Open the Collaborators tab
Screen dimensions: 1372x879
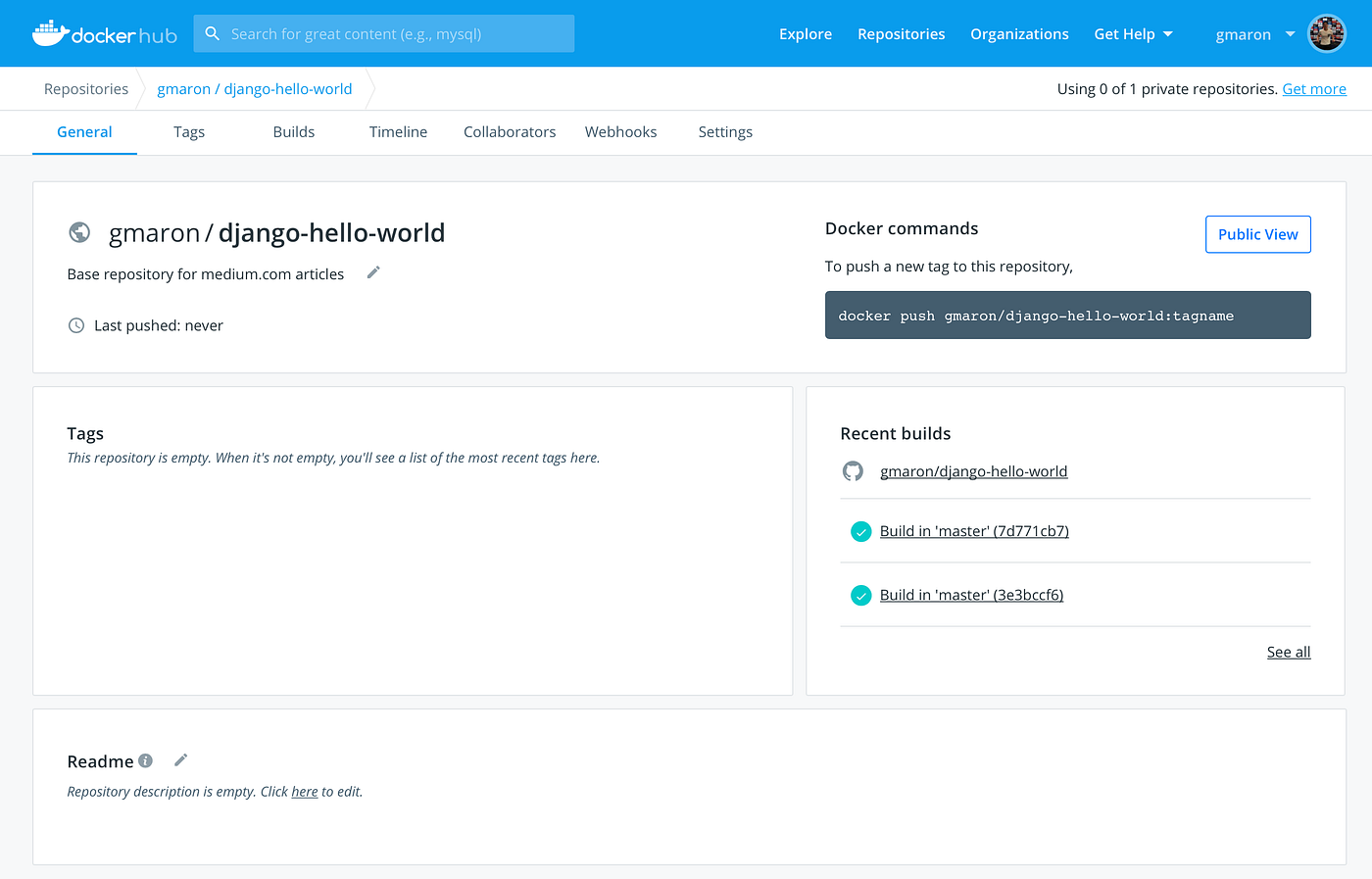510,131
